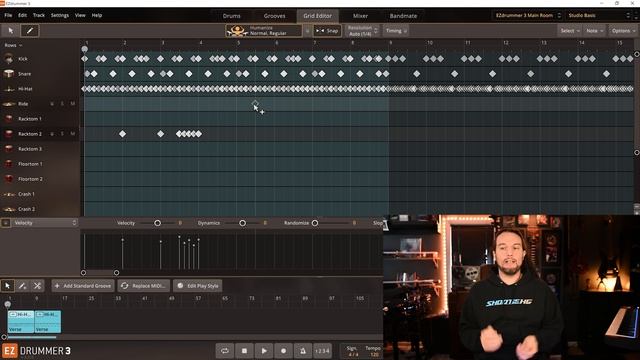Toggle Snap in the Grid Editor

point(327,31)
